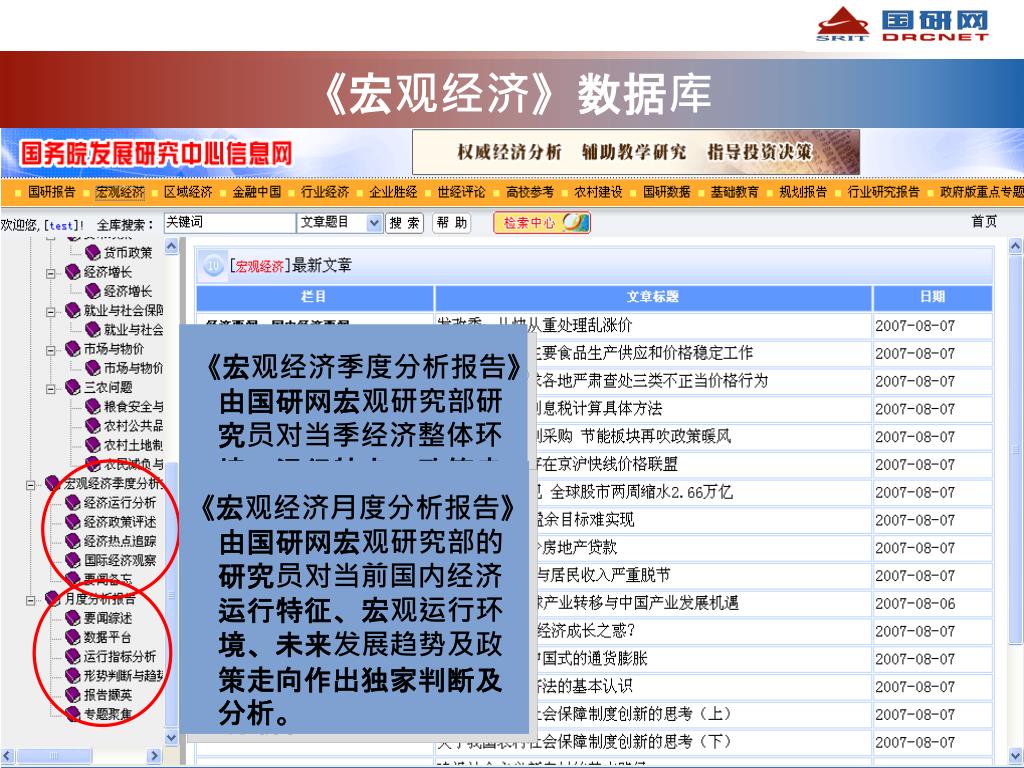Open 行业经济 in the navigation bar
This screenshot has height=768, width=1024.
(325, 192)
